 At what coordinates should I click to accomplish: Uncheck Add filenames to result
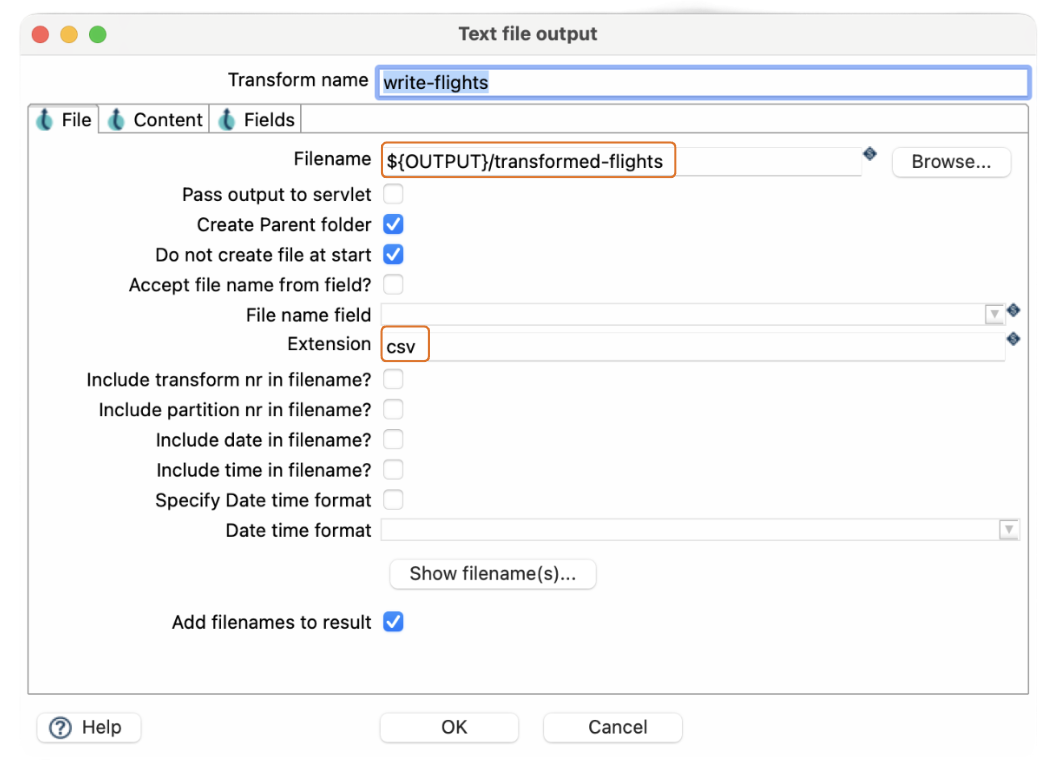tap(394, 621)
